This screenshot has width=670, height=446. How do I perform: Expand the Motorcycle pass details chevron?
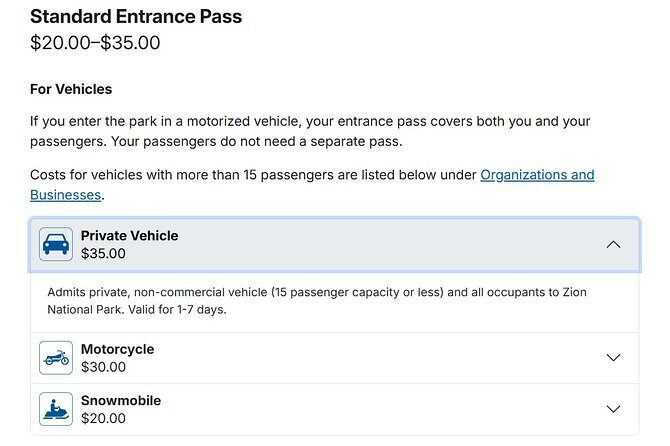613,358
